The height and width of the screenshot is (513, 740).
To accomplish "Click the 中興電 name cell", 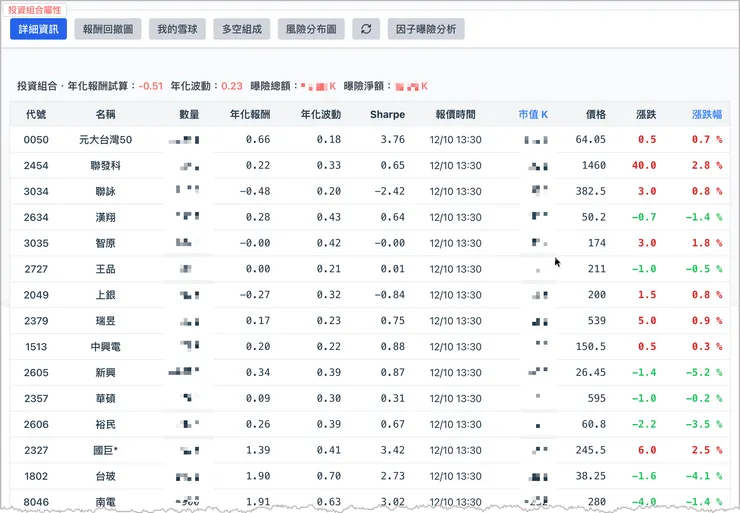I will pyautogui.click(x=105, y=347).
